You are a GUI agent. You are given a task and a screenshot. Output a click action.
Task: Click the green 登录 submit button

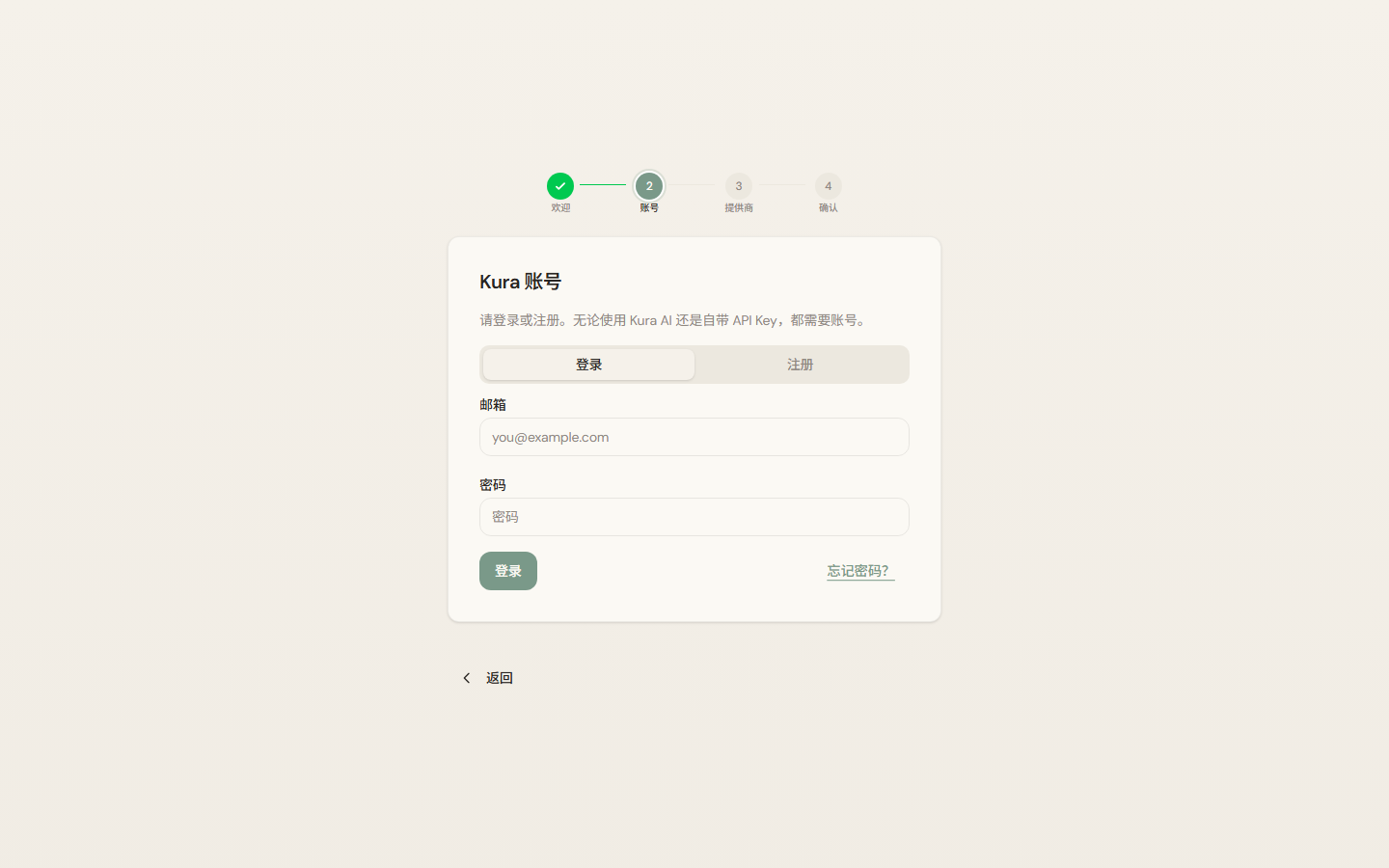pyautogui.click(x=508, y=571)
